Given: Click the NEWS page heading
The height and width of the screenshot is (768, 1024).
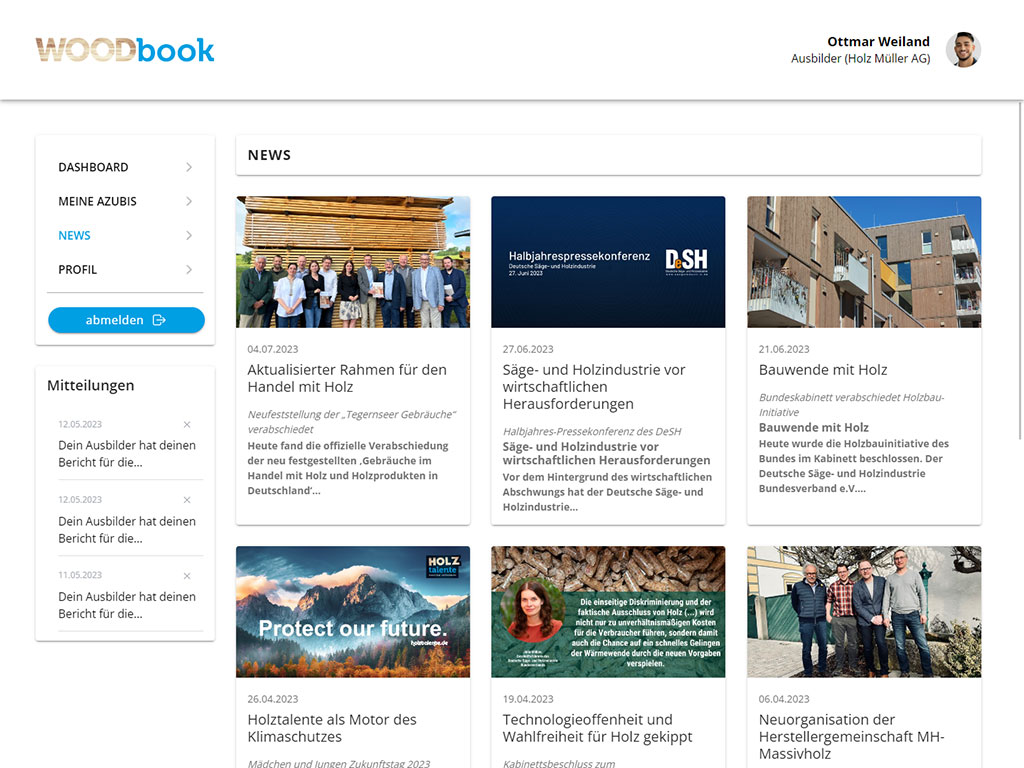Looking at the screenshot, I should click(x=269, y=155).
